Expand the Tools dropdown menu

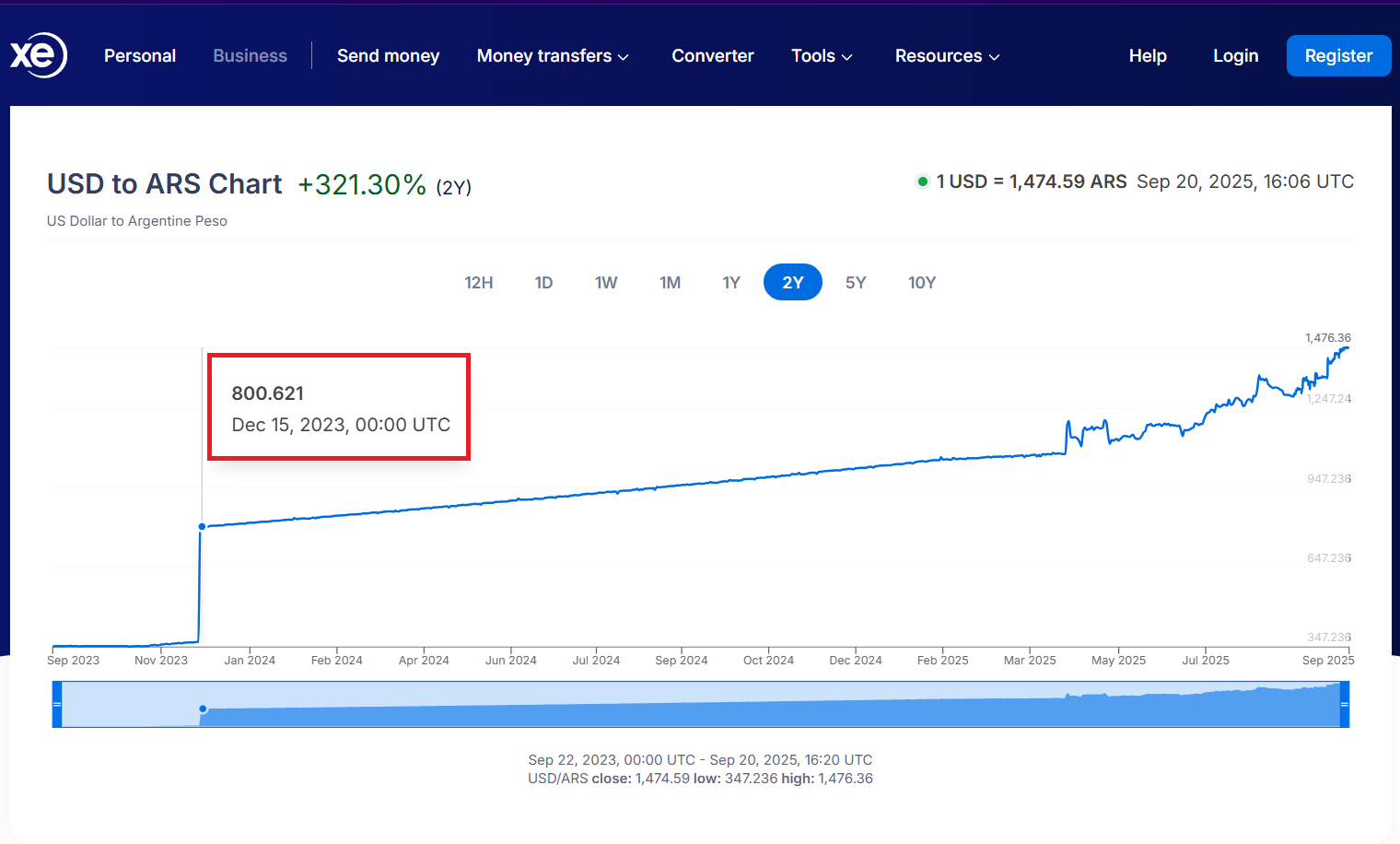coord(822,56)
